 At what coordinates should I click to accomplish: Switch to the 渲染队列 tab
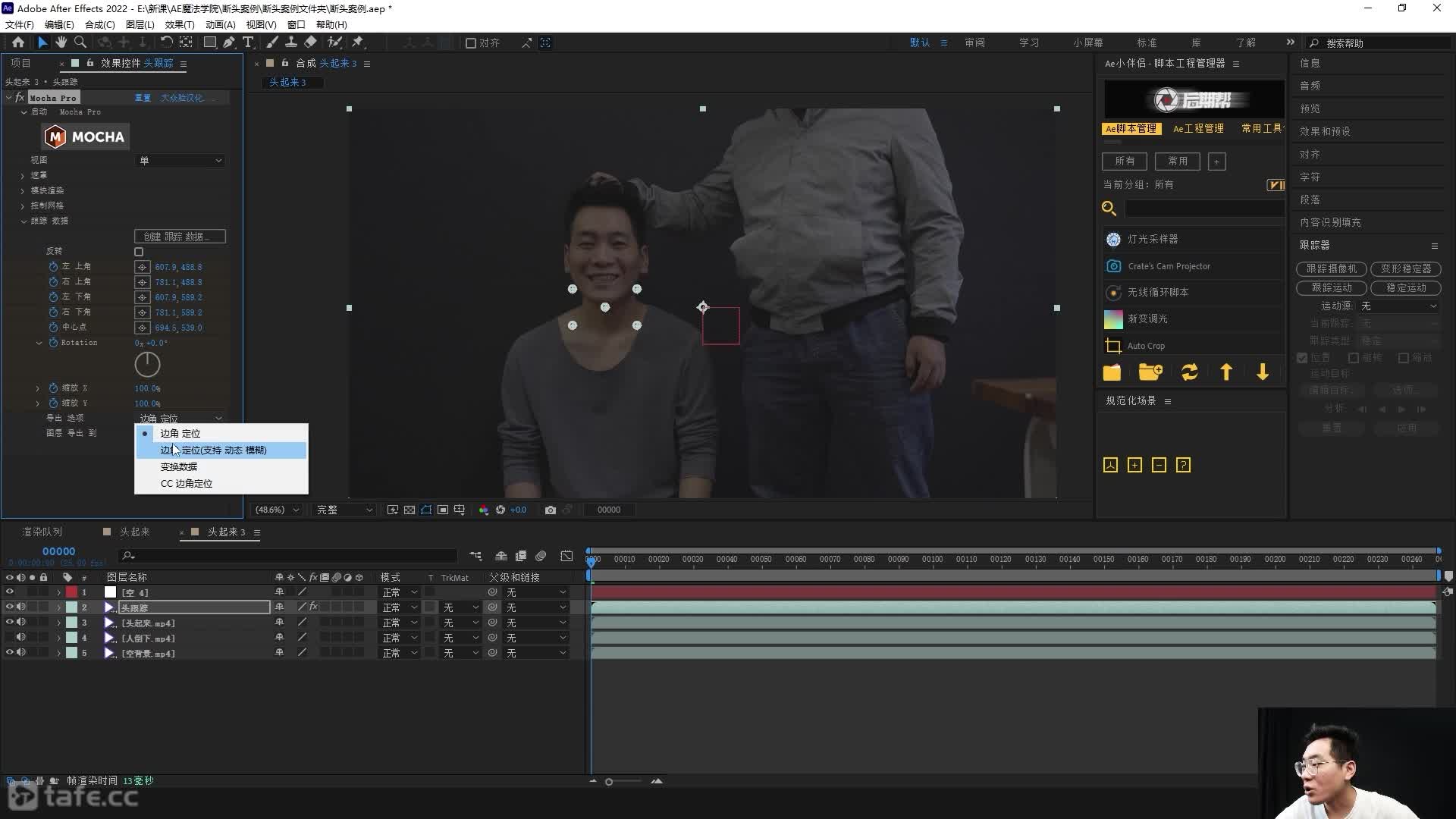(42, 532)
